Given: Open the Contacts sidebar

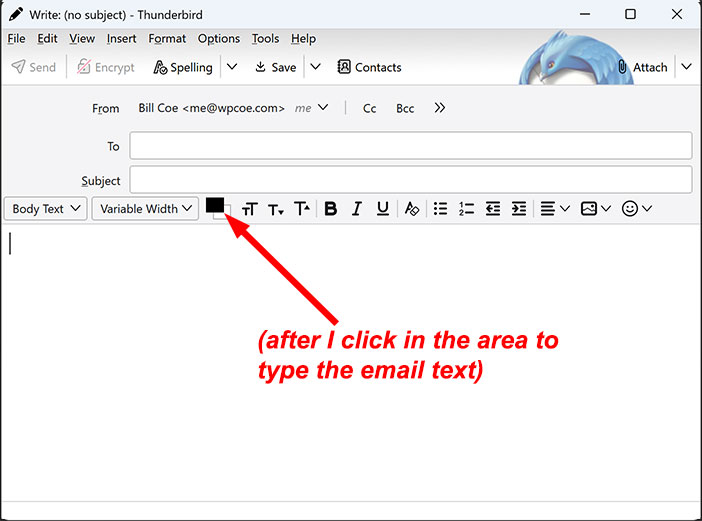Looking at the screenshot, I should 369,67.
